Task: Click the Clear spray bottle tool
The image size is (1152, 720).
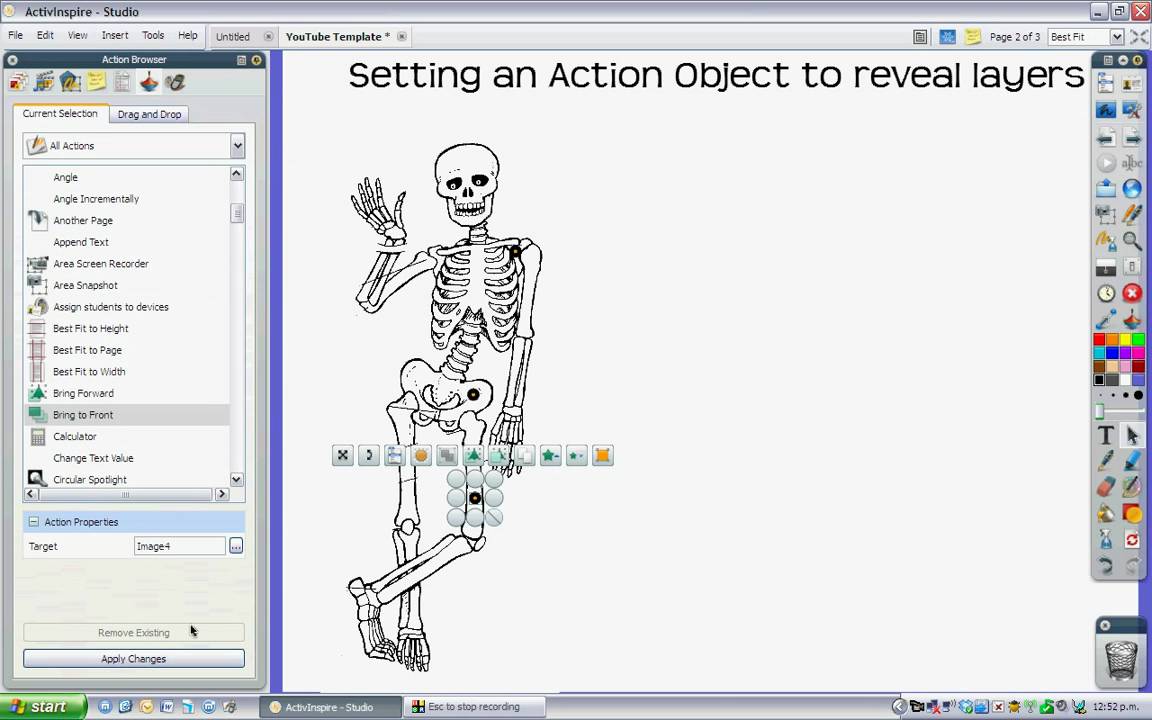Action: pos(1106,540)
